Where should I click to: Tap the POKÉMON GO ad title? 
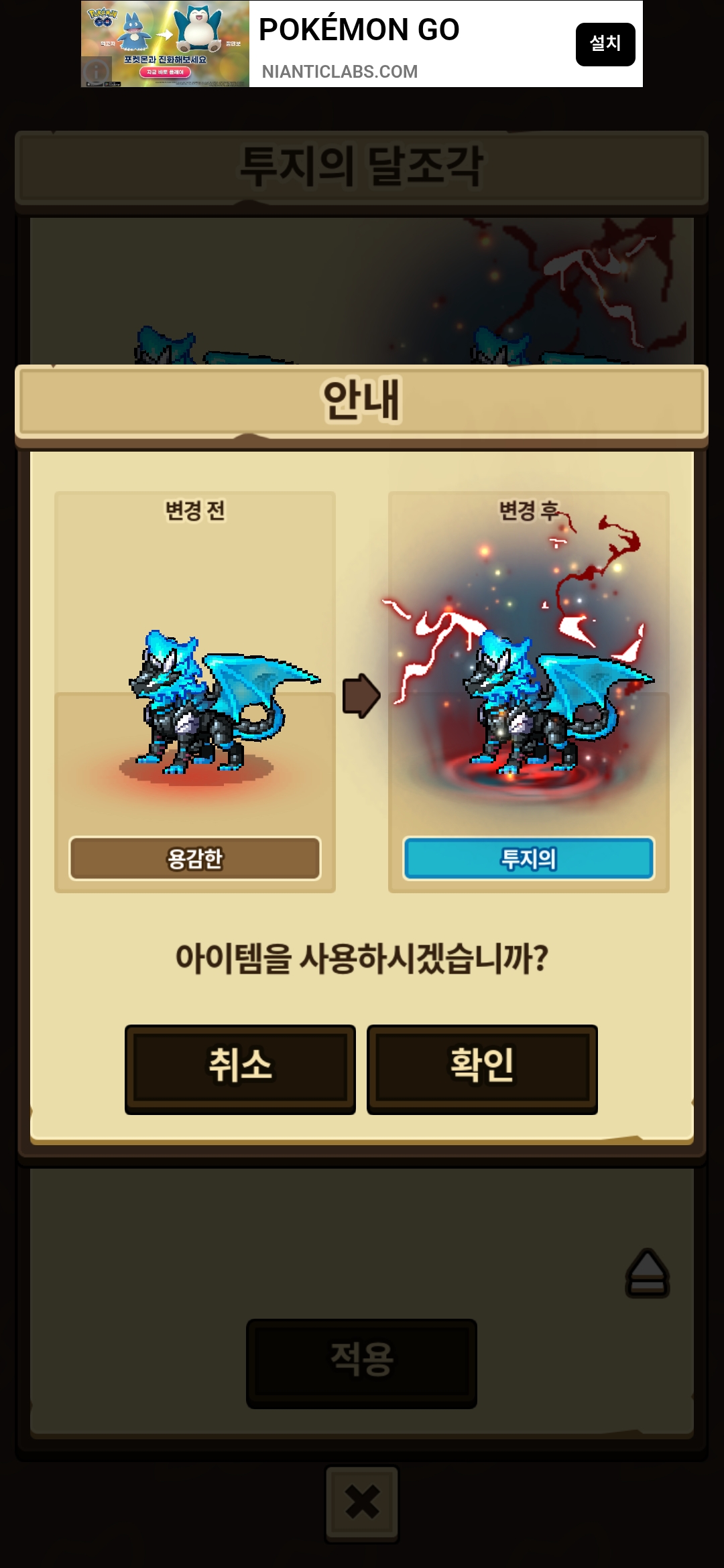[x=359, y=29]
